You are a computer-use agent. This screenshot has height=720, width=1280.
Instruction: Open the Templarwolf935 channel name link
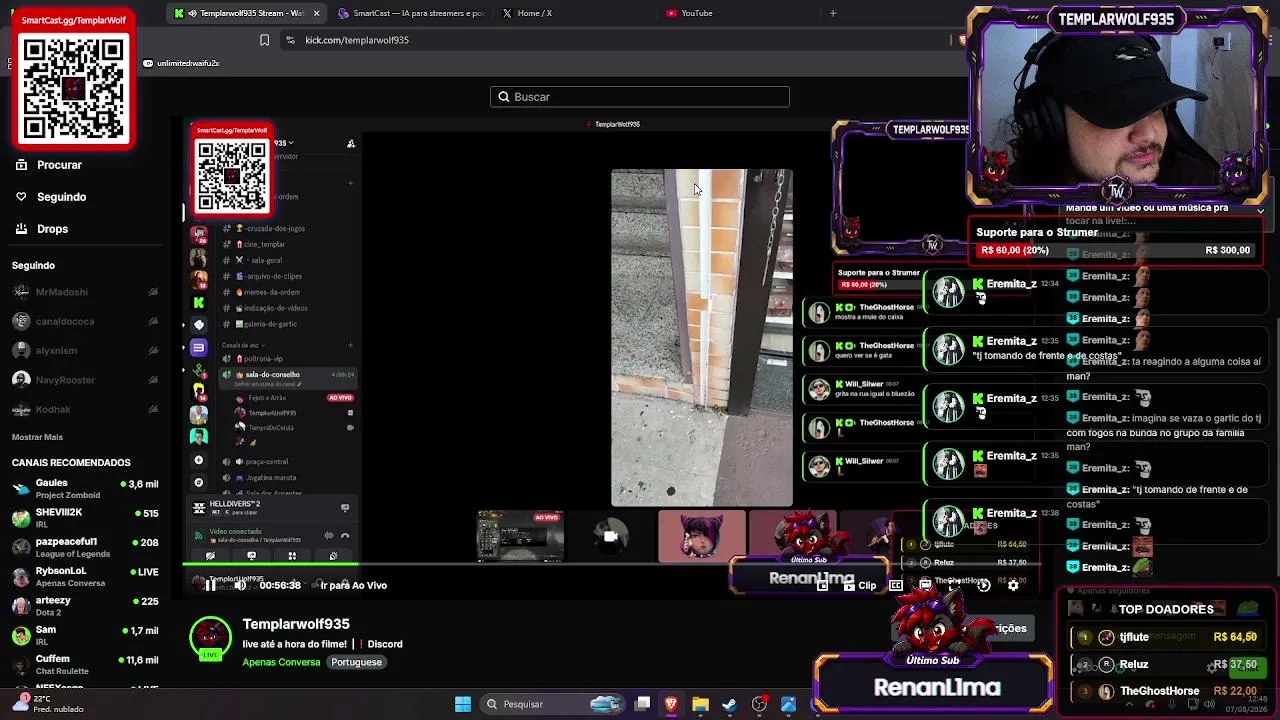pyautogui.click(x=296, y=624)
